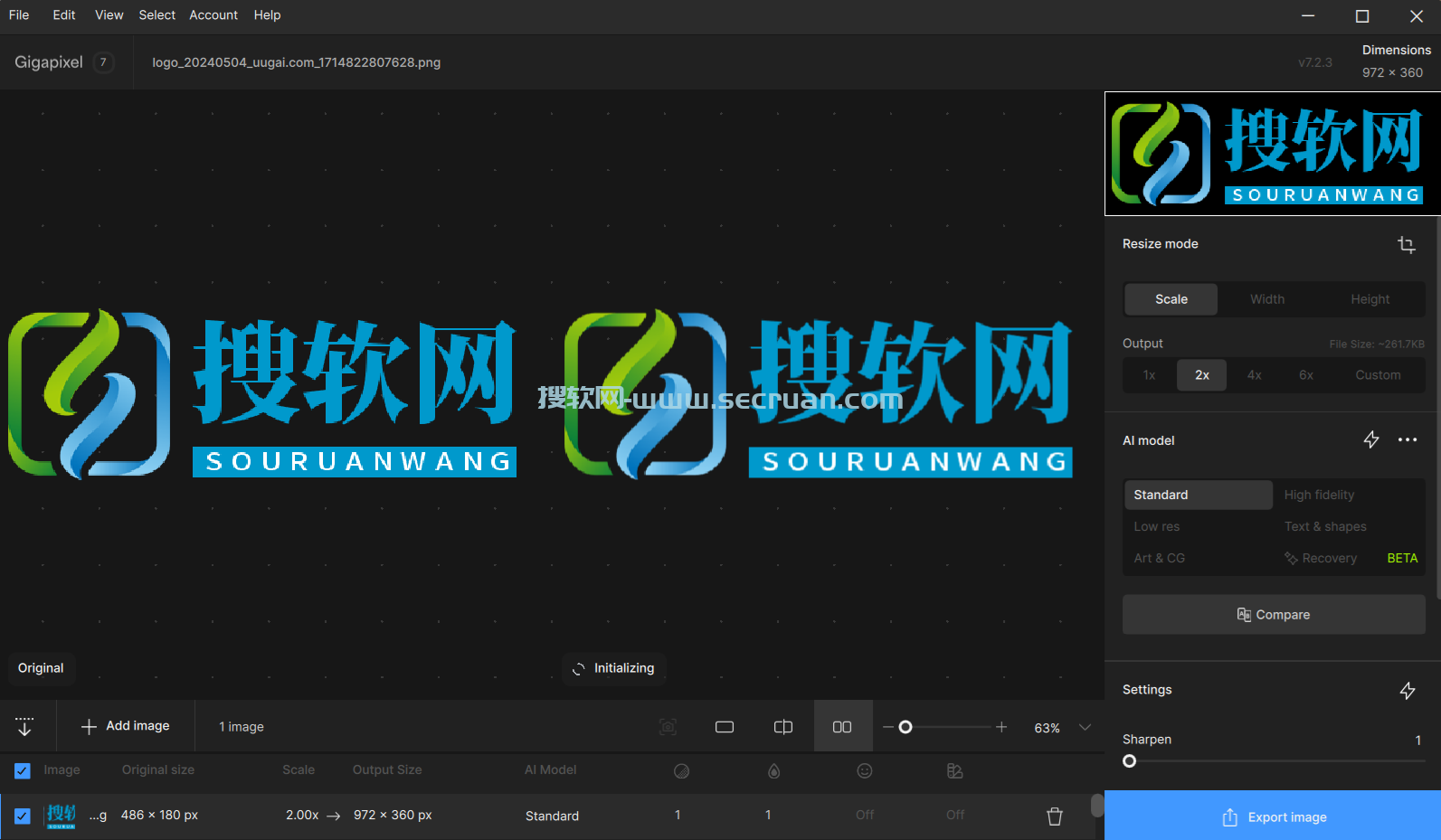The image size is (1441, 840).
Task: Select side-by-side view layout icon
Action: click(x=842, y=727)
